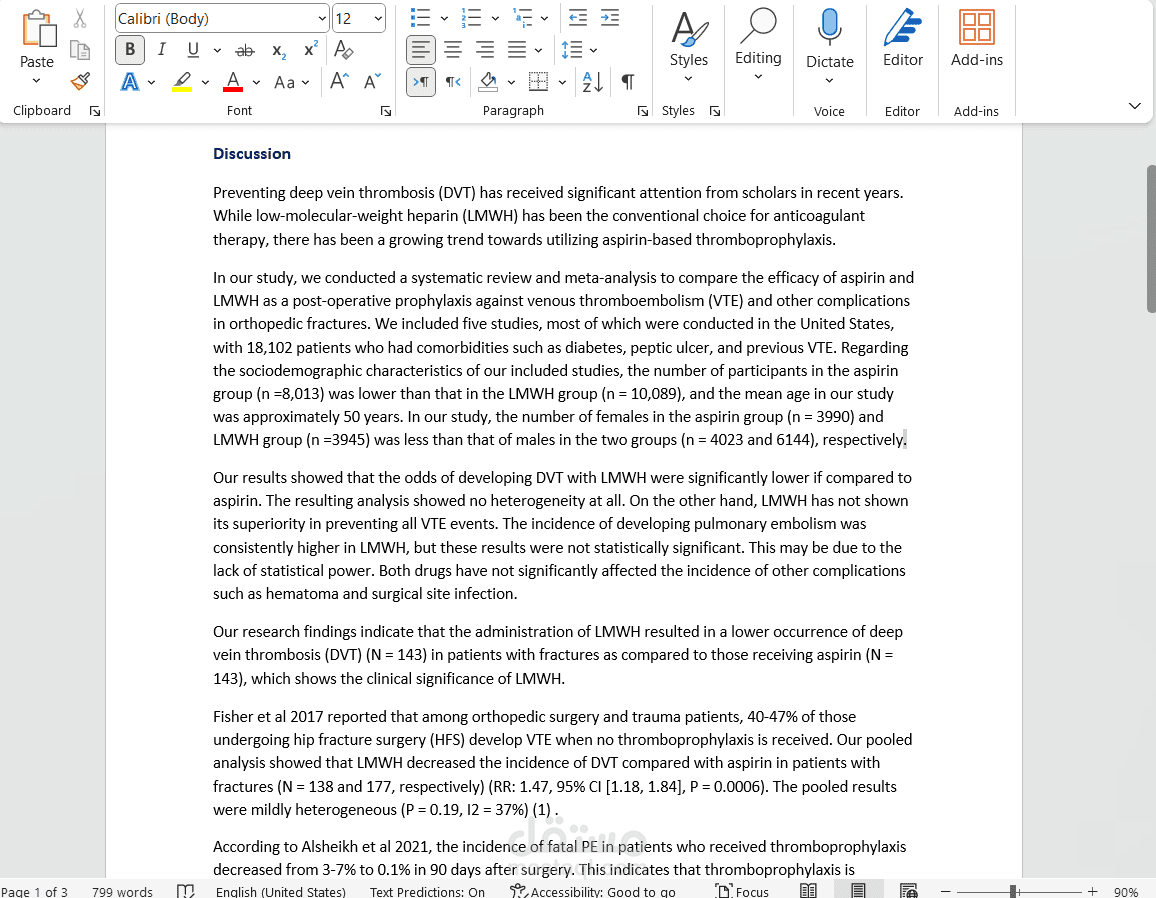Viewport: 1156px width, 898px height.
Task: Click the Shading paint bucket icon
Action: point(488,82)
